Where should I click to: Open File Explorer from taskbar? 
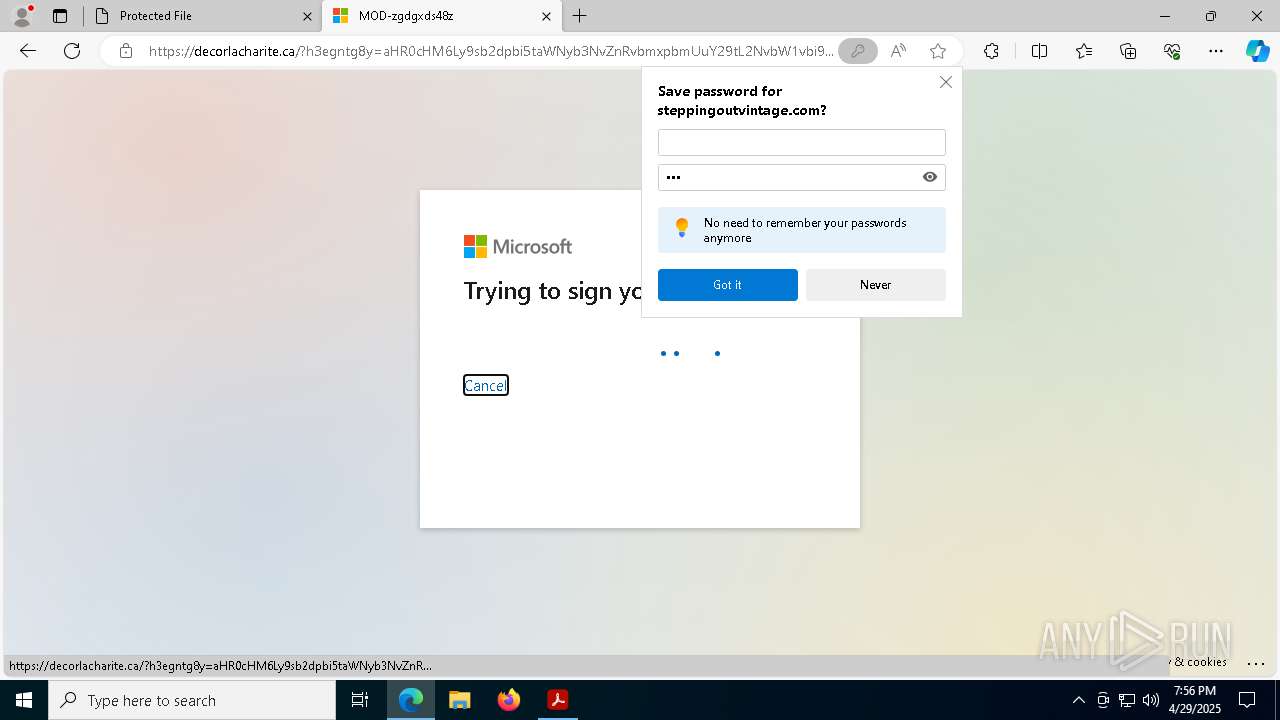pos(459,700)
